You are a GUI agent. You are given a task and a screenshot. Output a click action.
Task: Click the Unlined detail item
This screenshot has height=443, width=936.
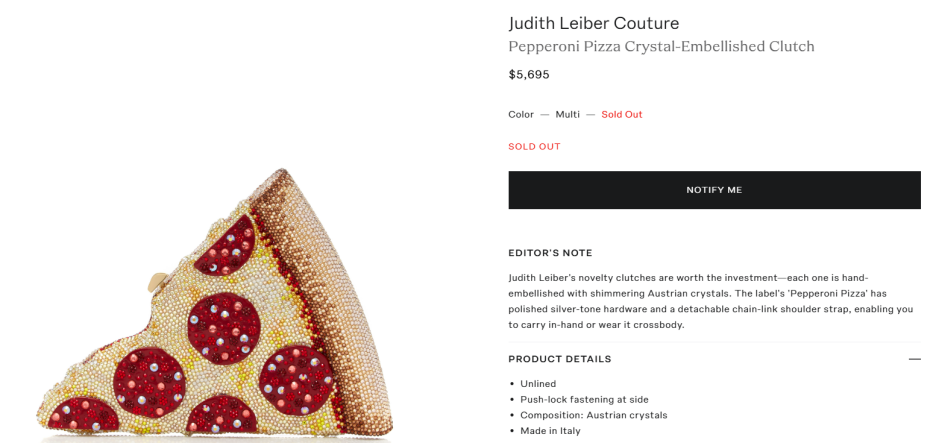click(538, 383)
